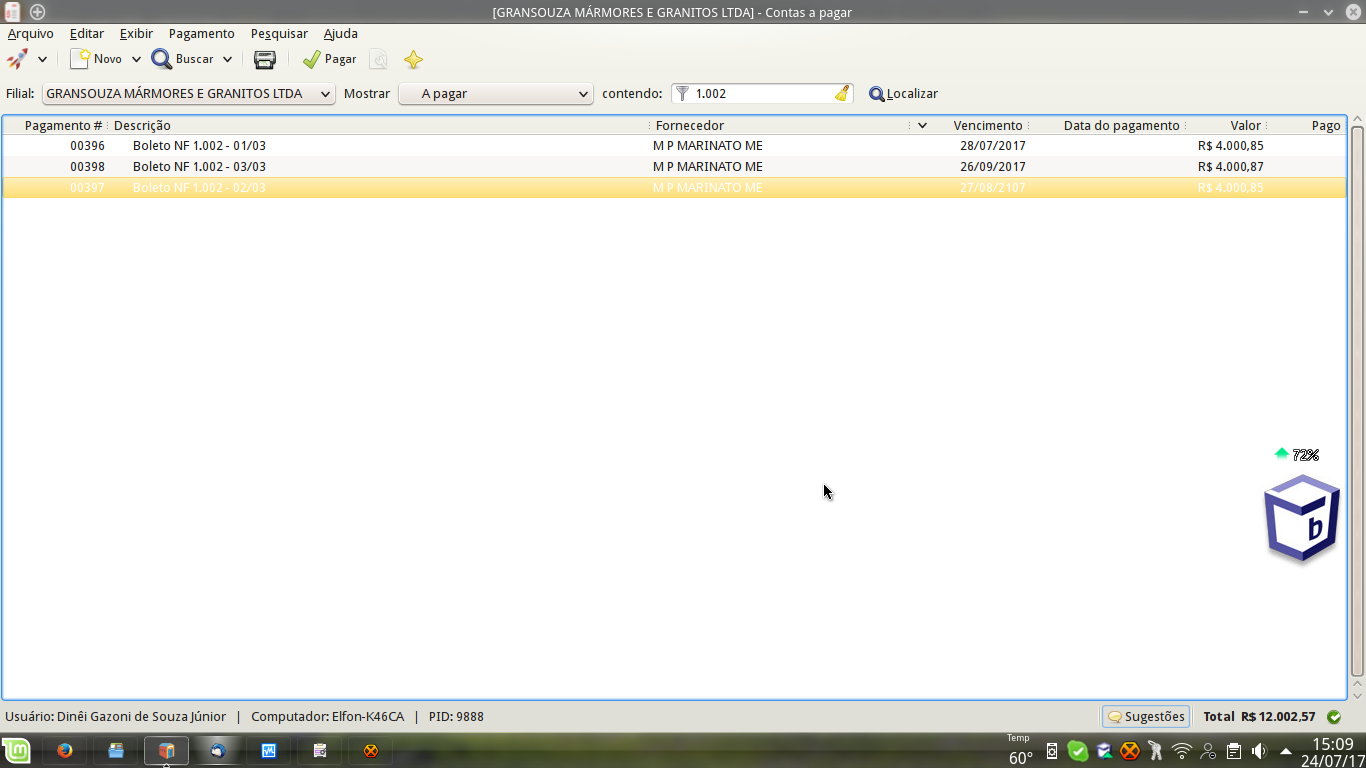This screenshot has width=1366, height=768.
Task: Open the Mostrar 'A pagar' filter dropdown
Action: coord(496,93)
